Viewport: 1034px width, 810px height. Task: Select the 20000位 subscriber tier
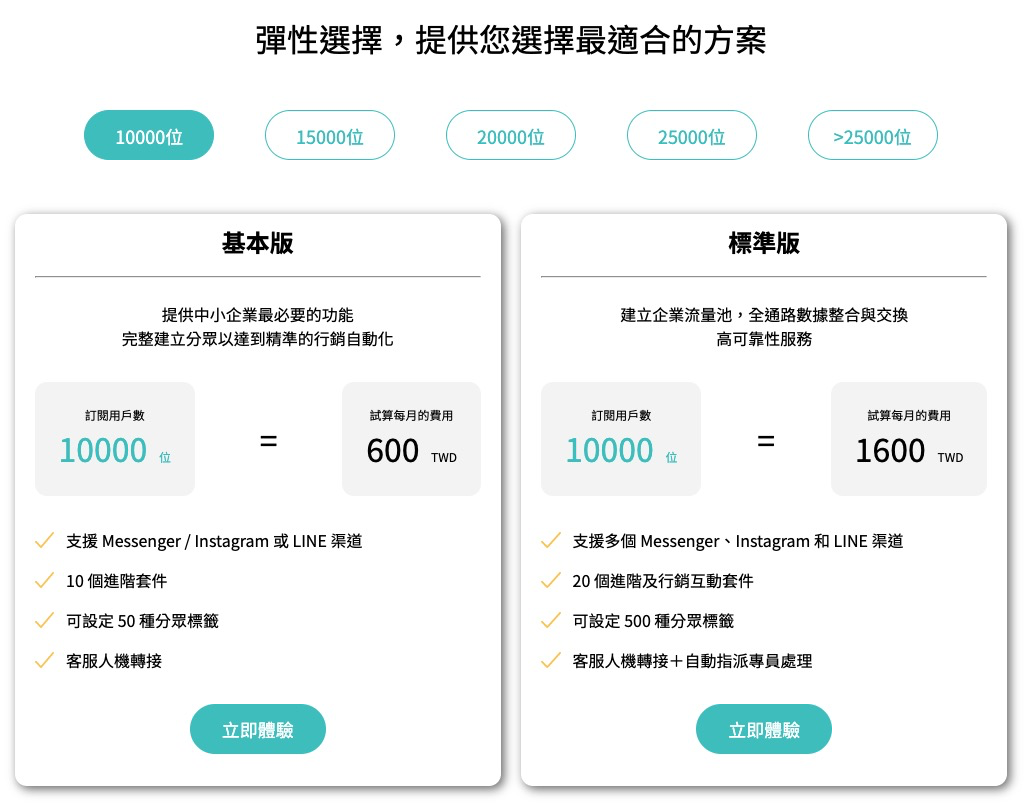pos(511,135)
